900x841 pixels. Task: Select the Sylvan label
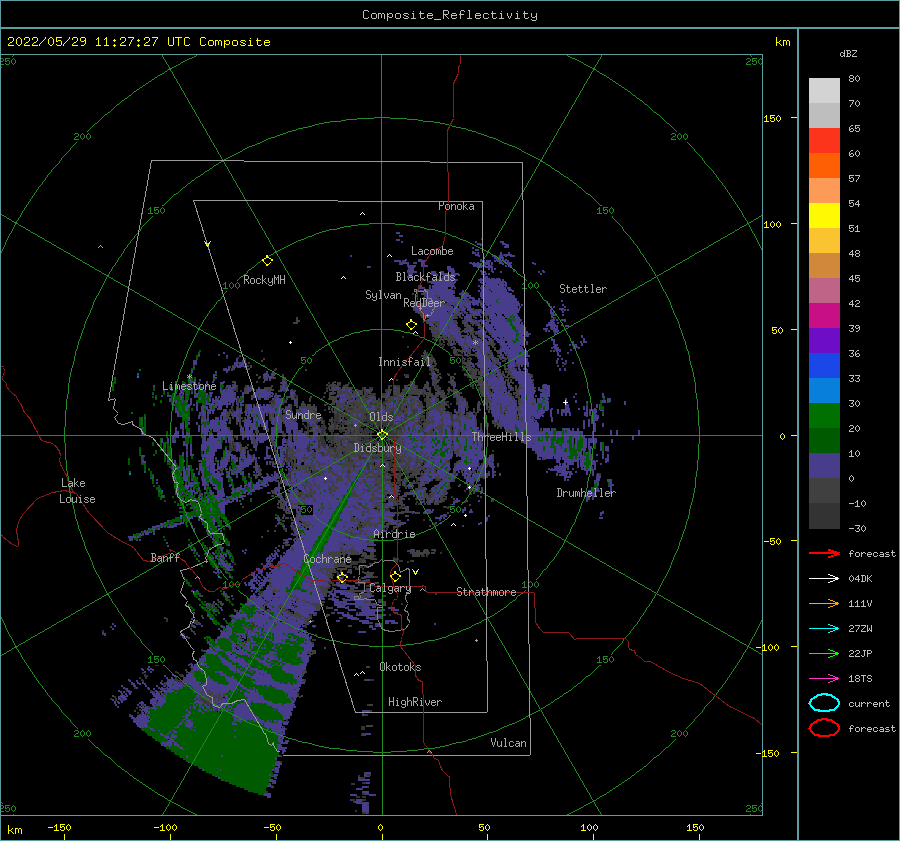point(383,295)
